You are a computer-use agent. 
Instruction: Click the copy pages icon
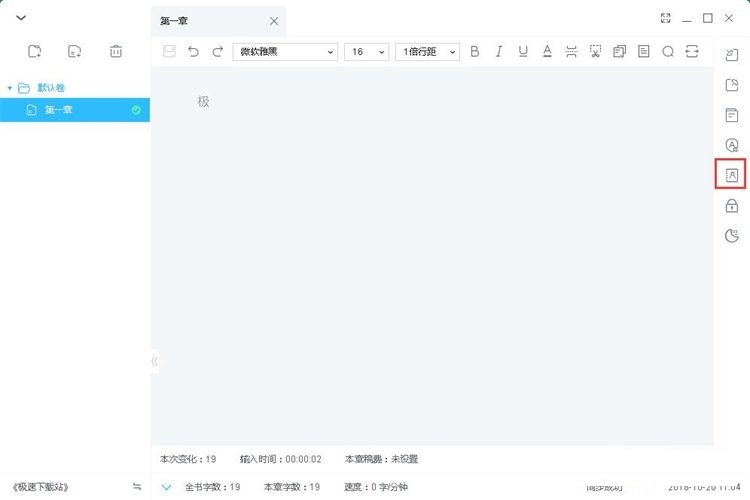(619, 51)
